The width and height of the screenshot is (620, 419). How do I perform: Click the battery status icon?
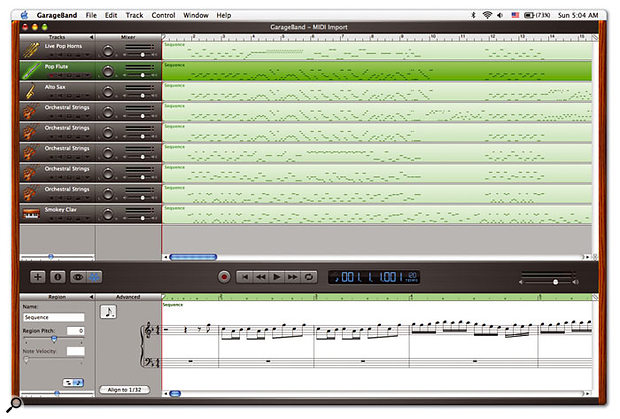529,15
